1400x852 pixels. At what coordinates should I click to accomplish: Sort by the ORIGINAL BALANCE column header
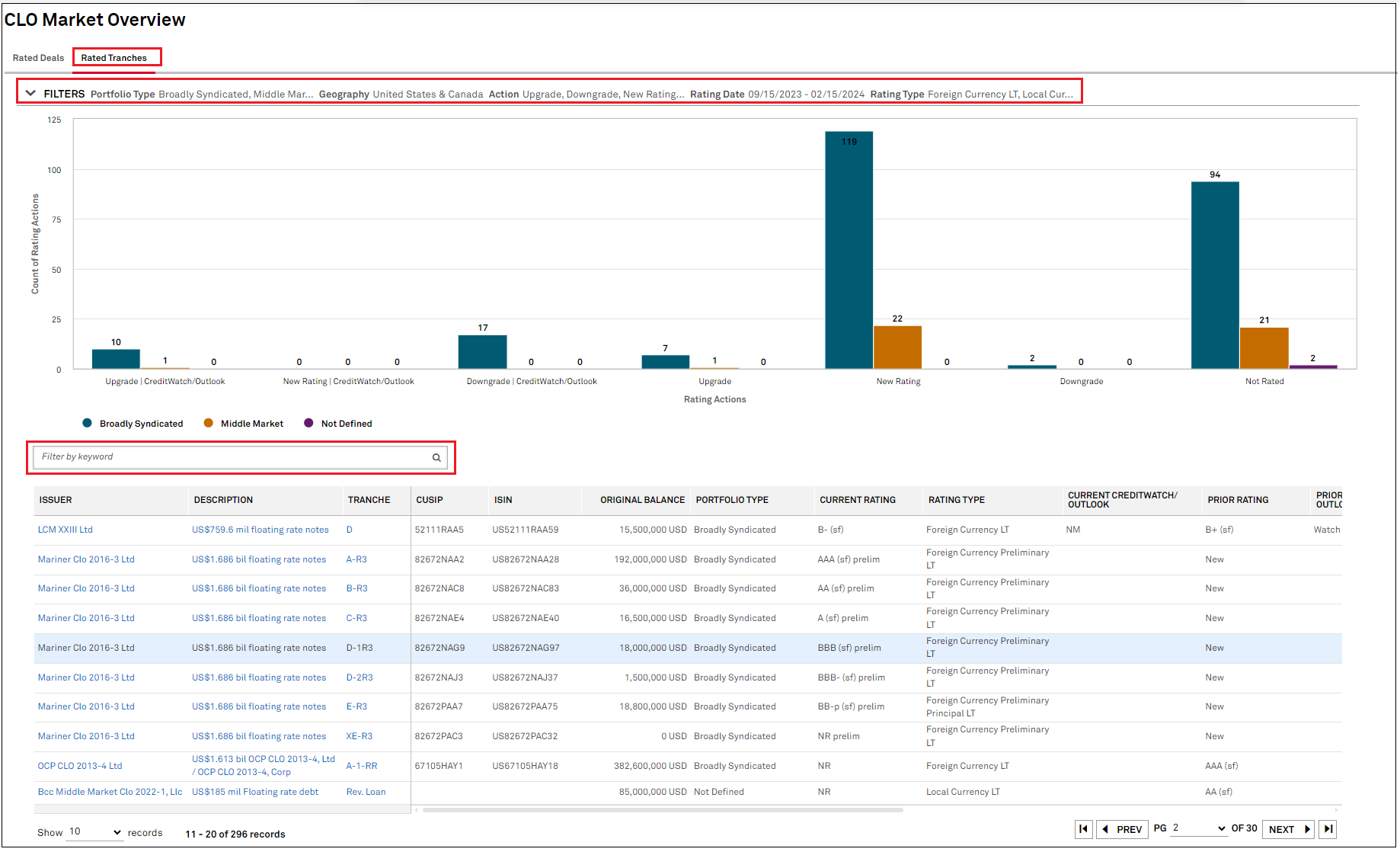[642, 500]
